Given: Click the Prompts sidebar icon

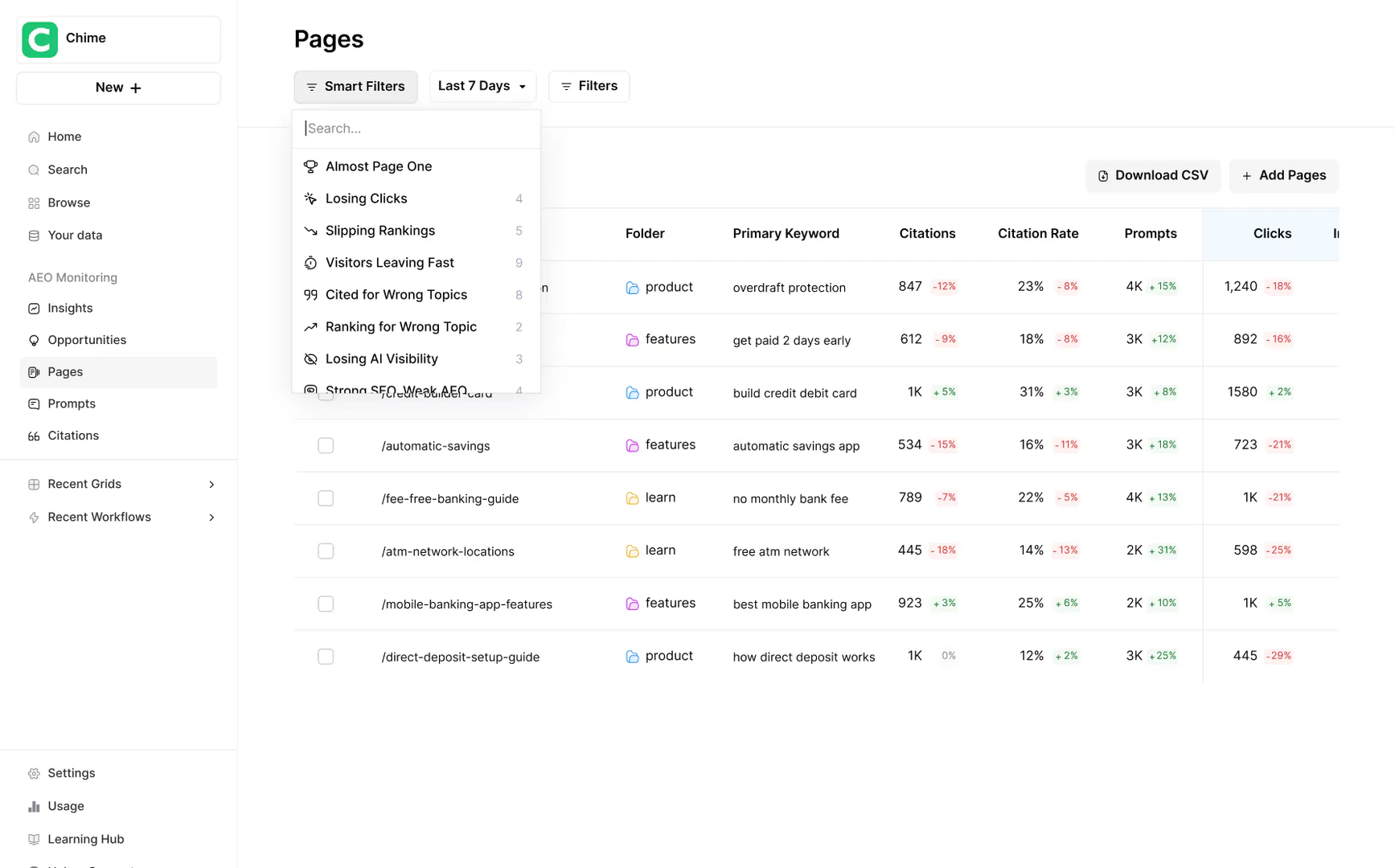Looking at the screenshot, I should coord(33,403).
